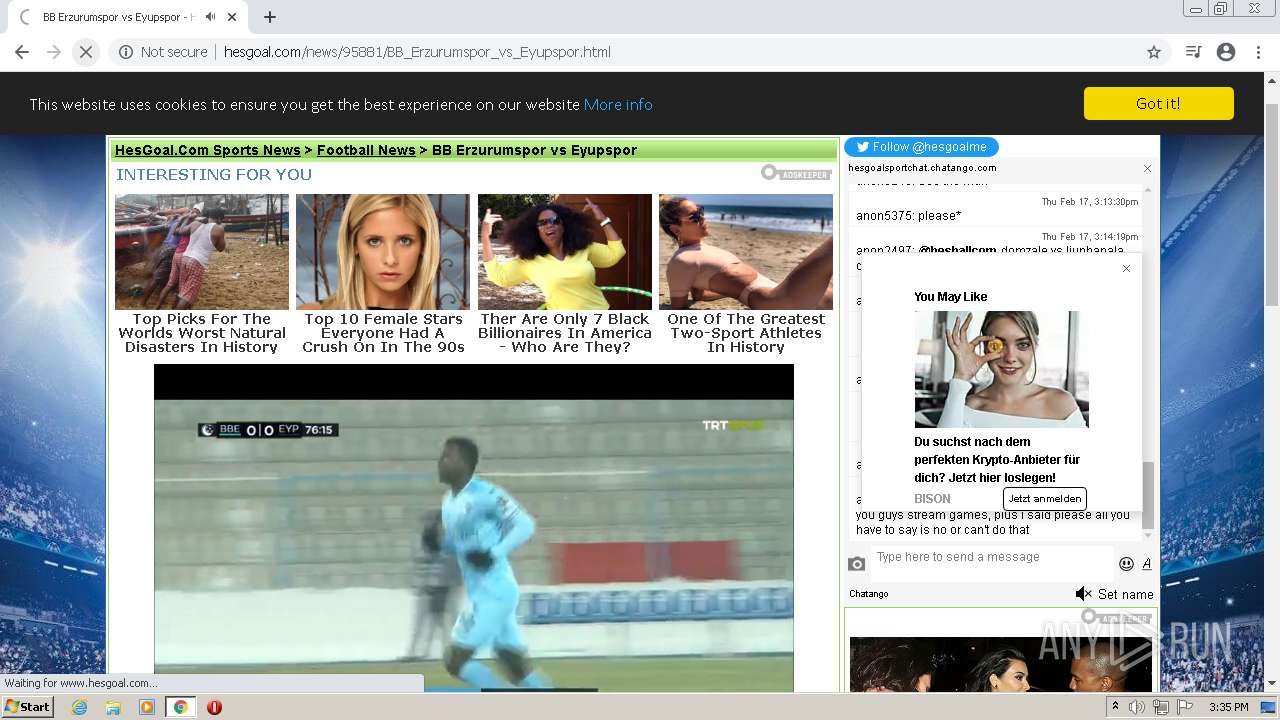Open HesGoal.Com Sports News breadcrumb
Image resolution: width=1280 pixels, height=720 pixels.
click(208, 150)
